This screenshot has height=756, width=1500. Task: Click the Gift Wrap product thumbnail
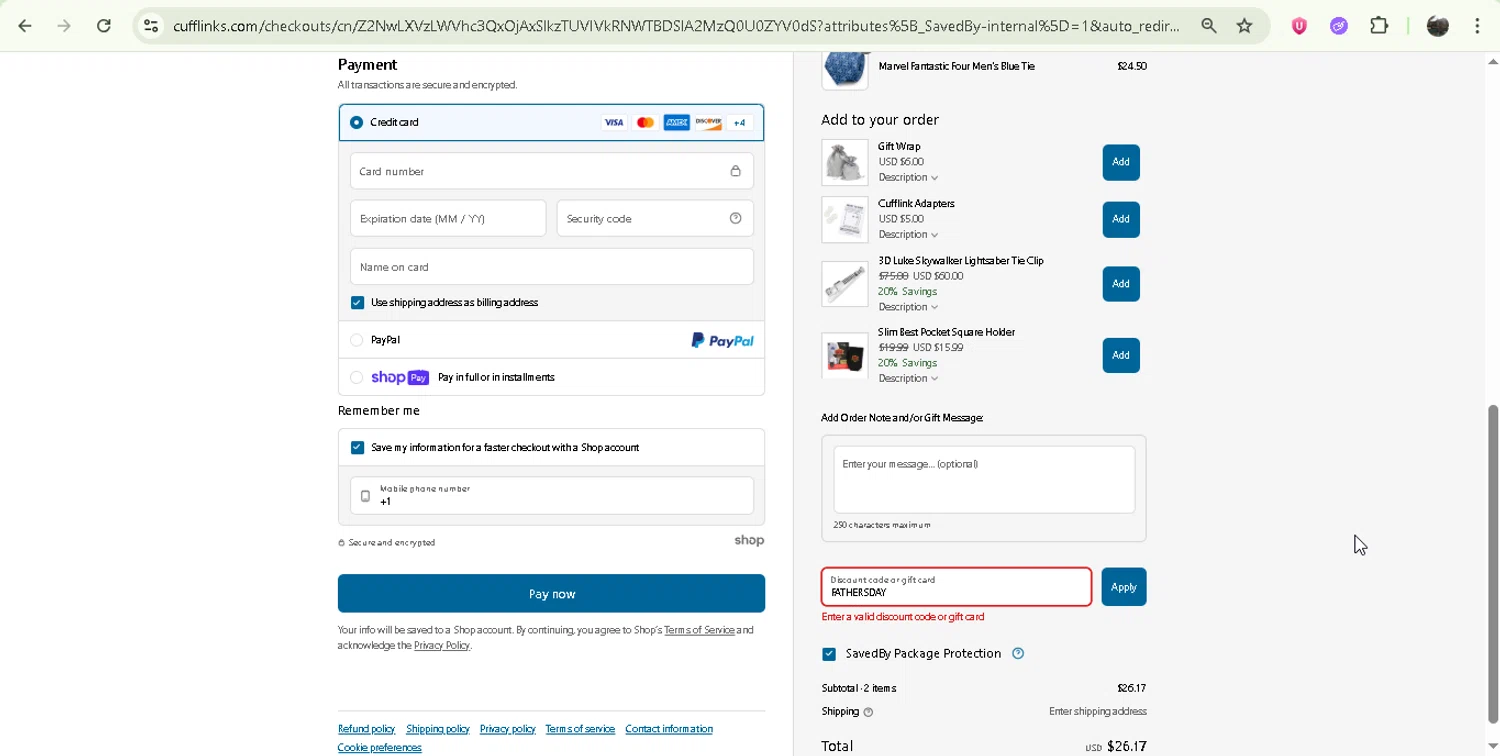(845, 162)
